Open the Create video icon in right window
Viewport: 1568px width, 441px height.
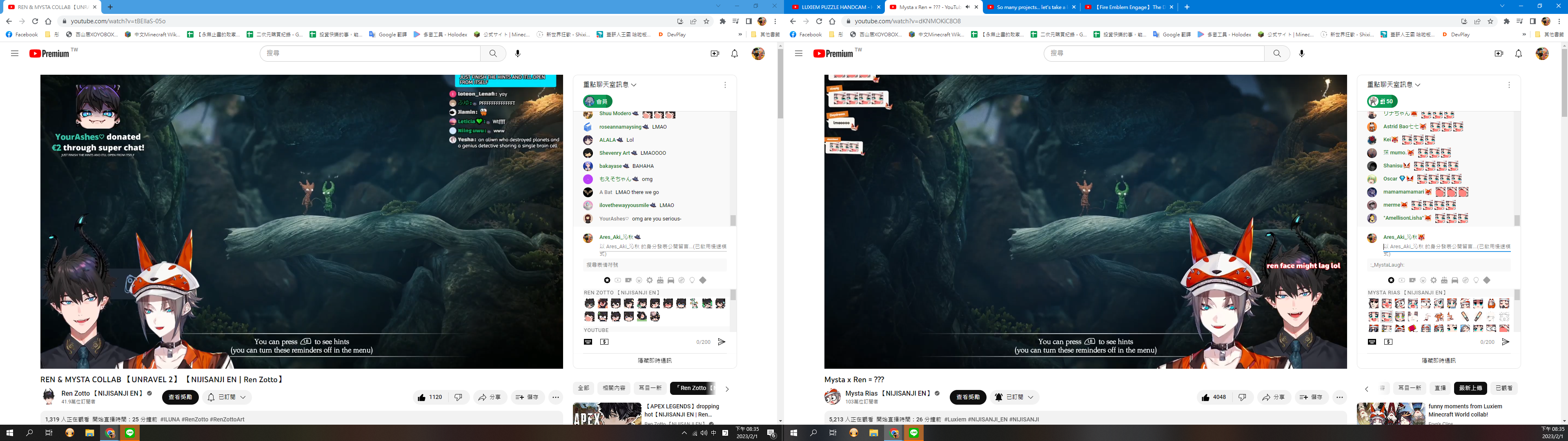coord(1499,53)
